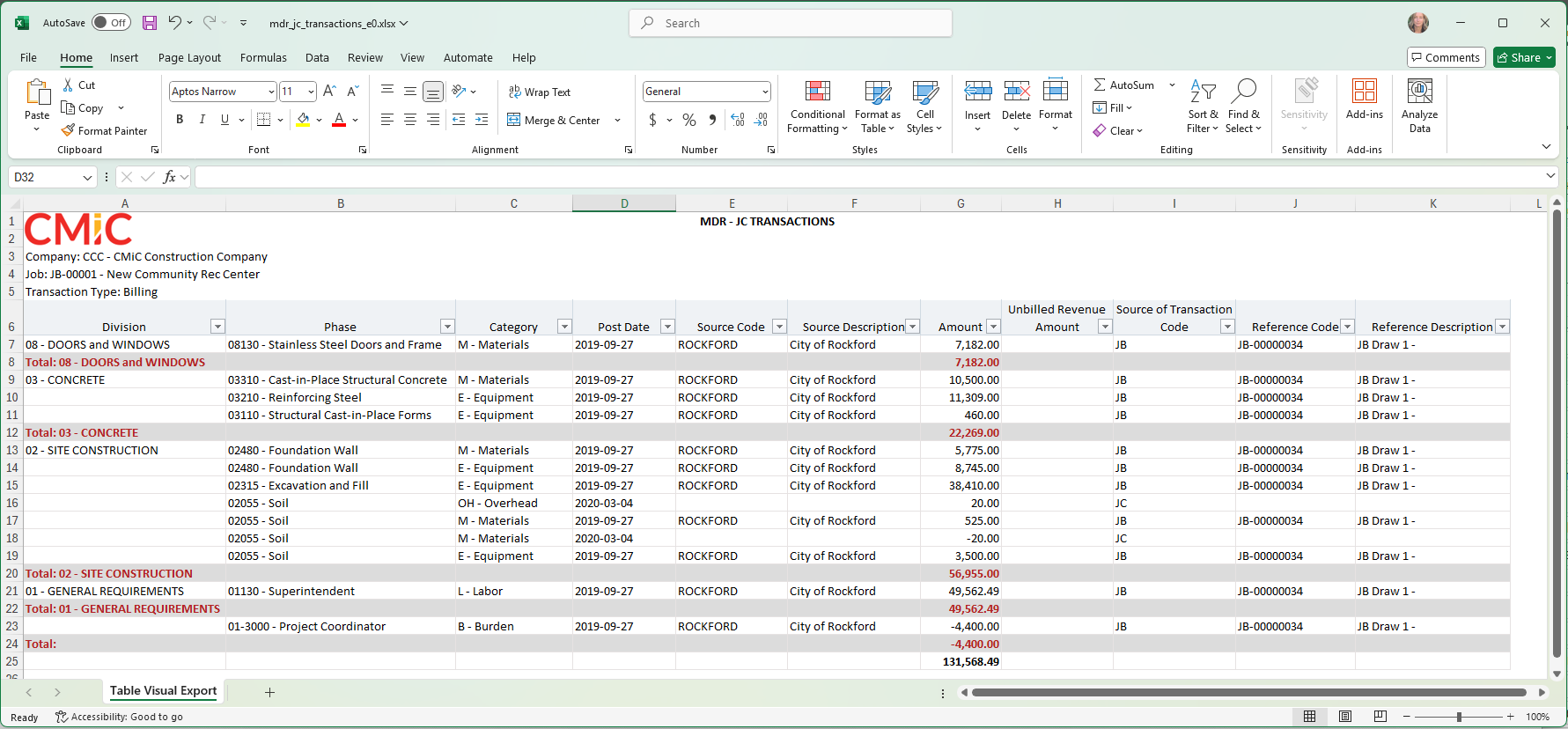Image resolution: width=1568 pixels, height=729 pixels.
Task: Open the Add-ins icon
Action: [1365, 91]
